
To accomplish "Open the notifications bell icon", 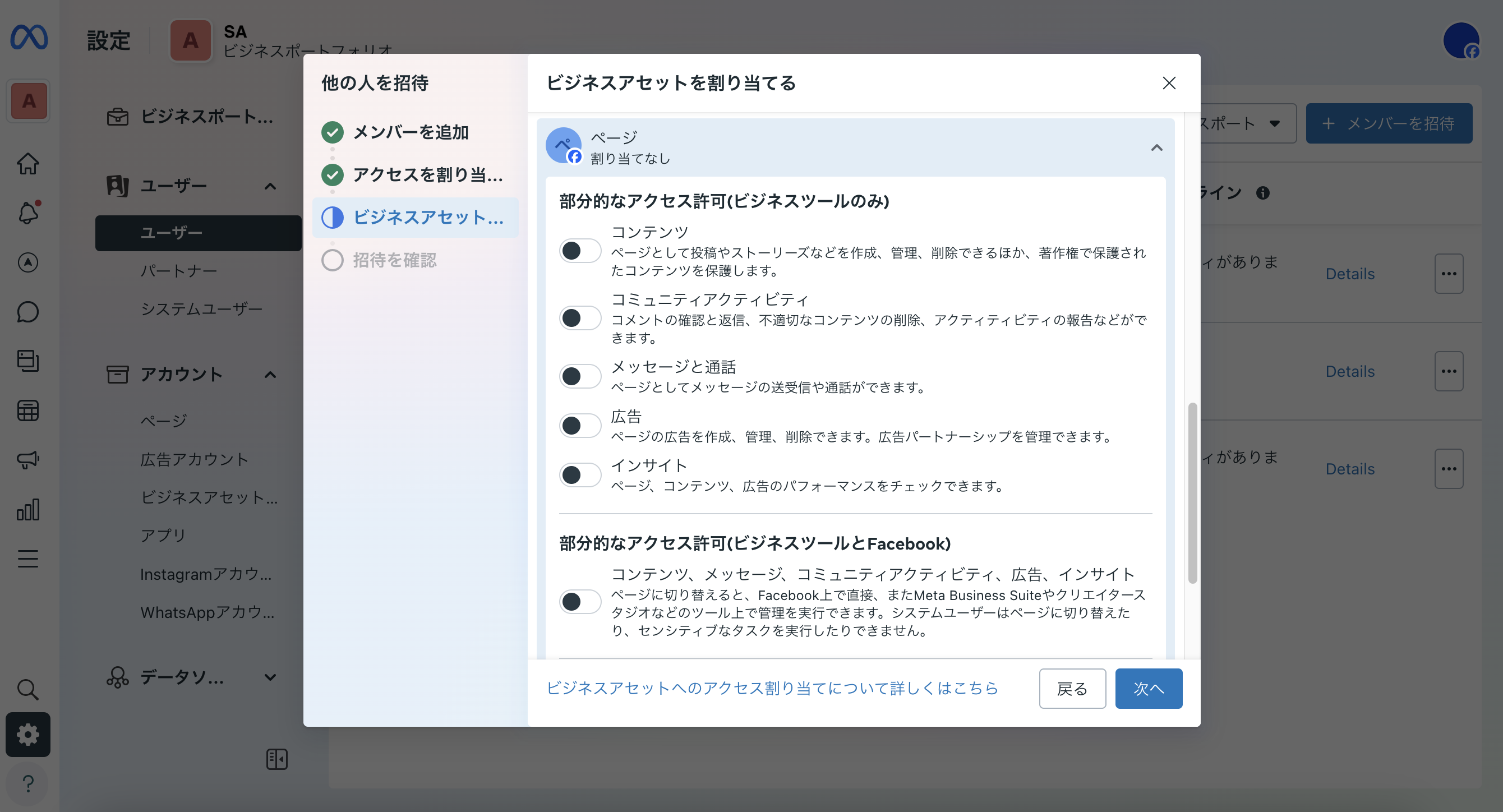I will point(27,213).
